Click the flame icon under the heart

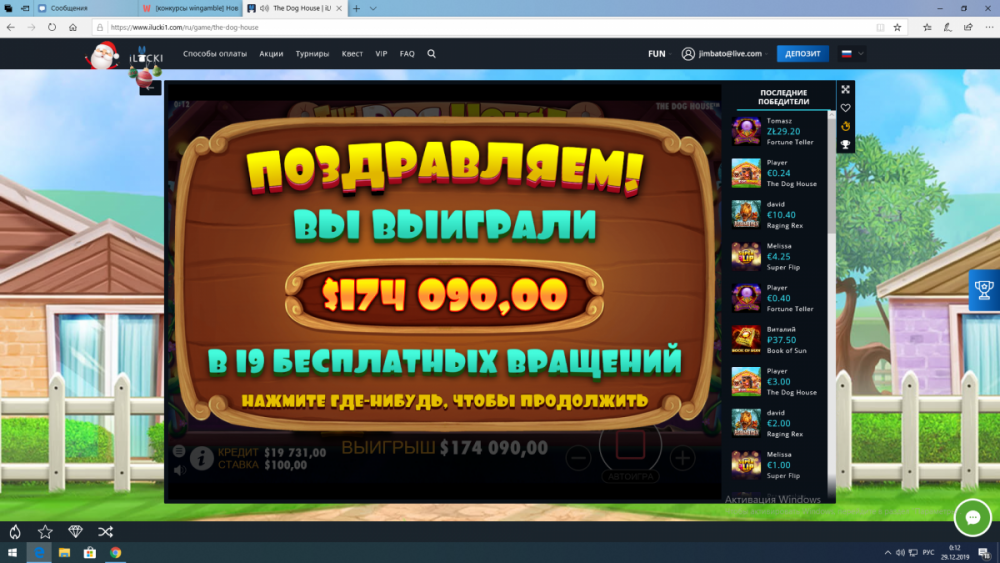click(x=845, y=126)
